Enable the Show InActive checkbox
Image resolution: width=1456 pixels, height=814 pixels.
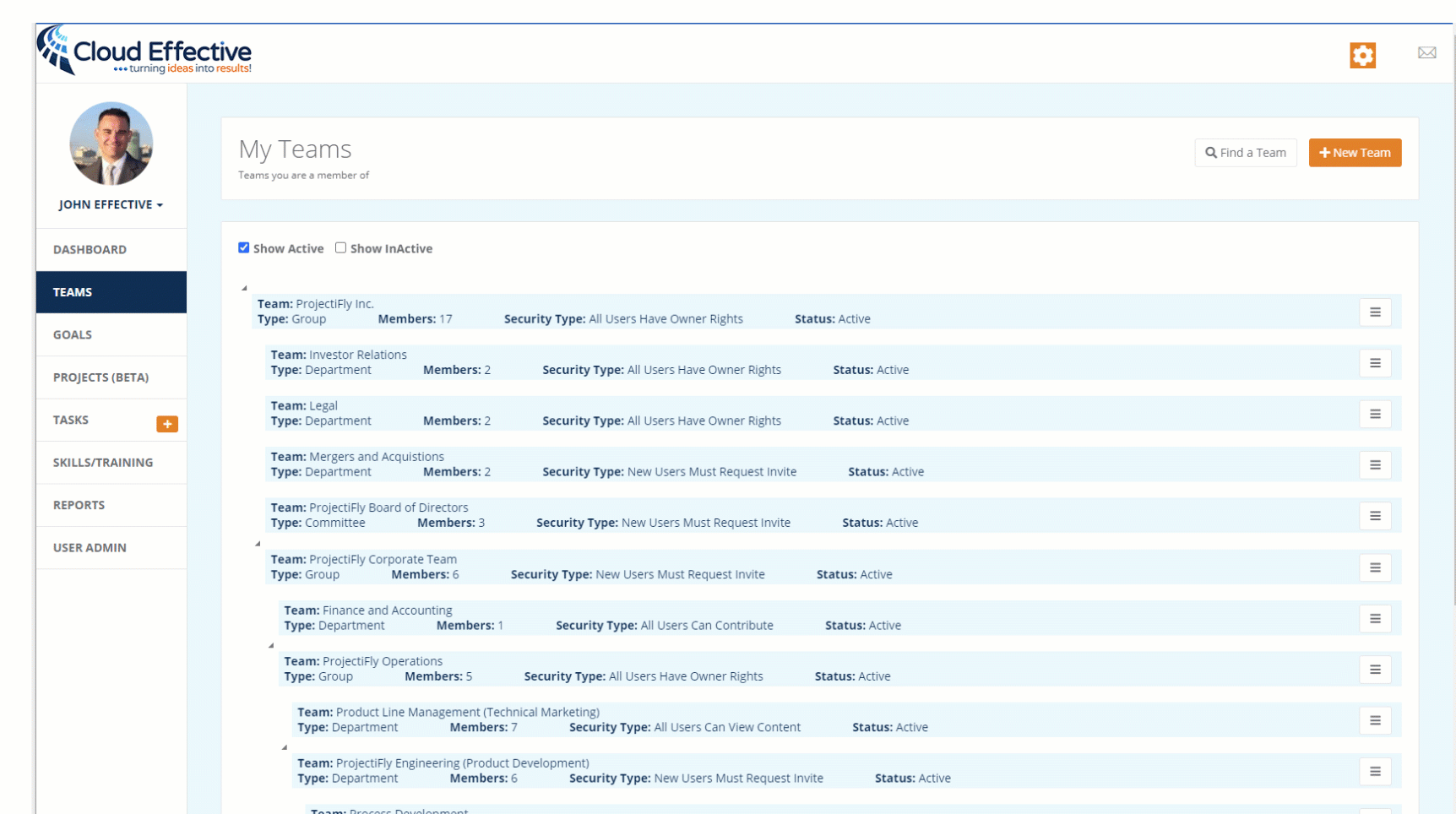click(x=340, y=247)
